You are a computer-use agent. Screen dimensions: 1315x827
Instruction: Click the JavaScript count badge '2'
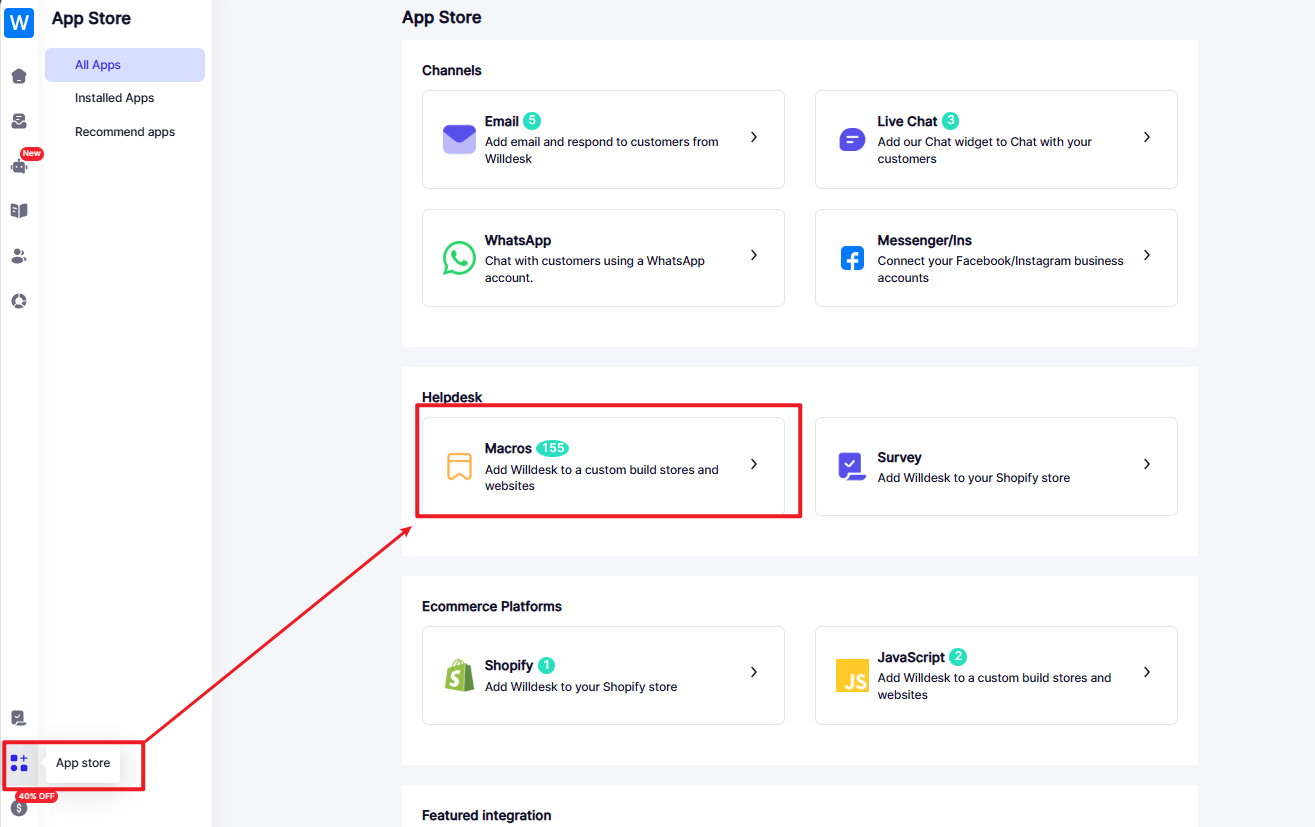[x=958, y=657]
